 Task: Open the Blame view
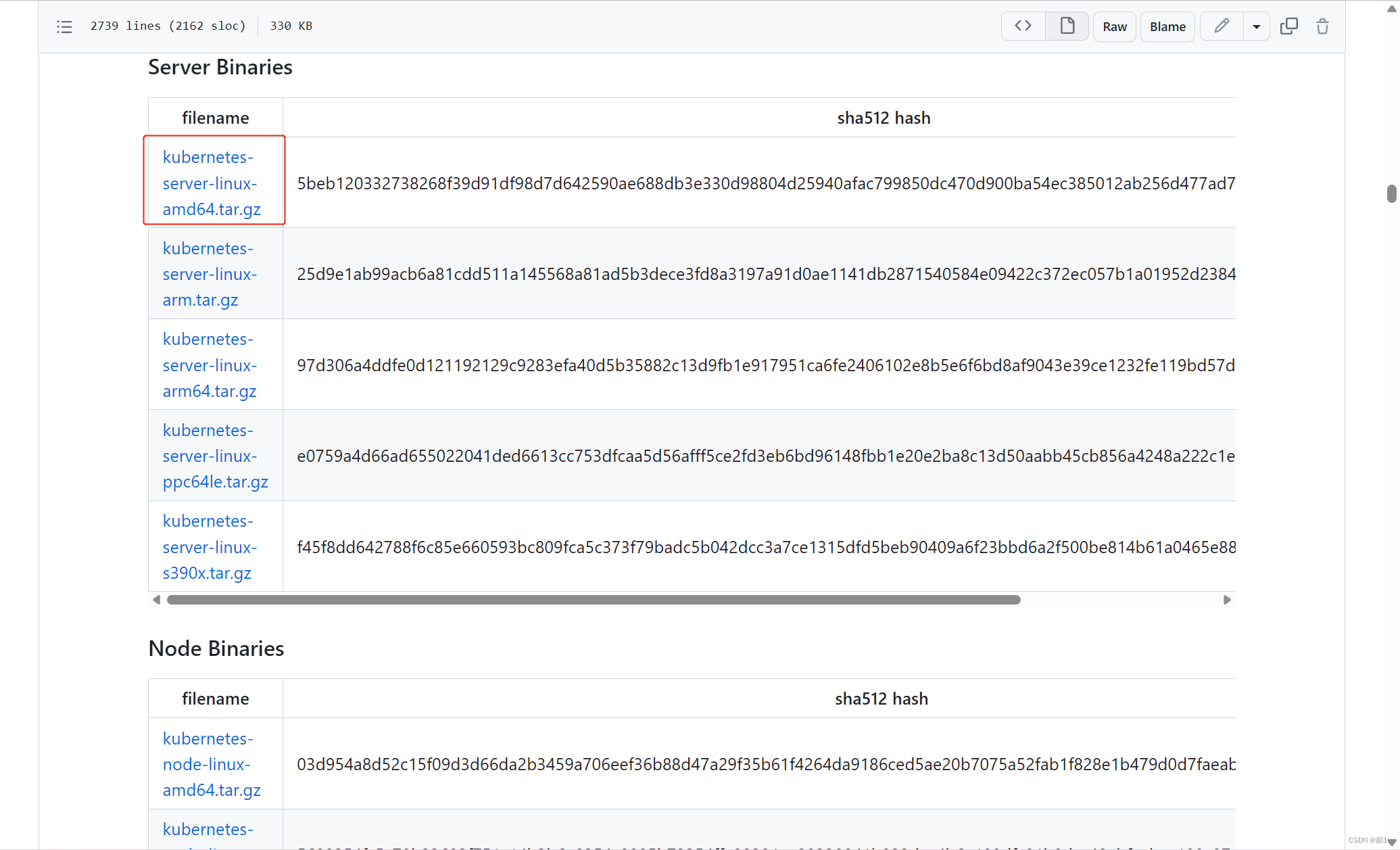click(1167, 26)
